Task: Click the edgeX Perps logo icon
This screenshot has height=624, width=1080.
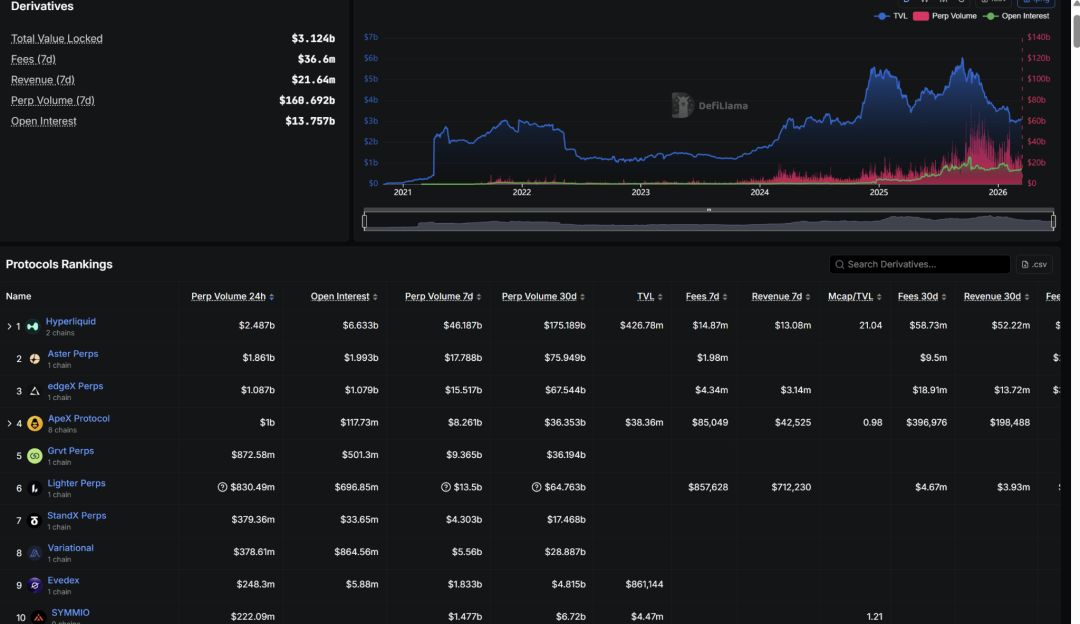Action: point(34,391)
